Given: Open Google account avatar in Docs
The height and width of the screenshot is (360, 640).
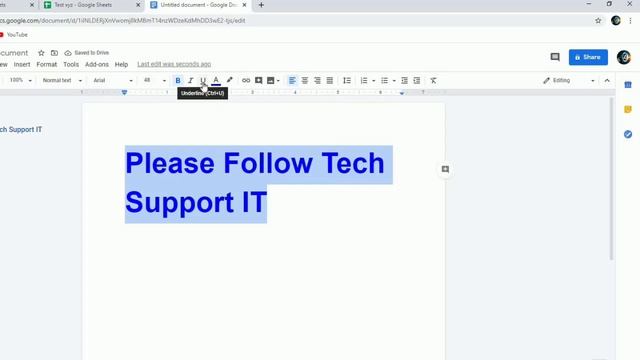Looking at the screenshot, I should (x=624, y=57).
